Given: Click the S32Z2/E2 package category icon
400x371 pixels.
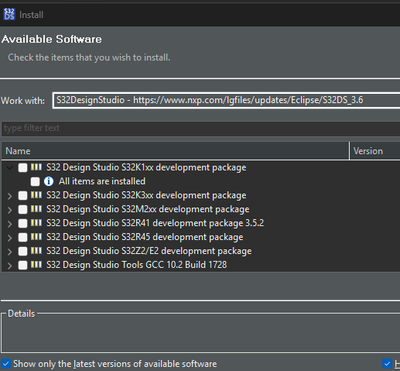Looking at the screenshot, I should [36, 251].
